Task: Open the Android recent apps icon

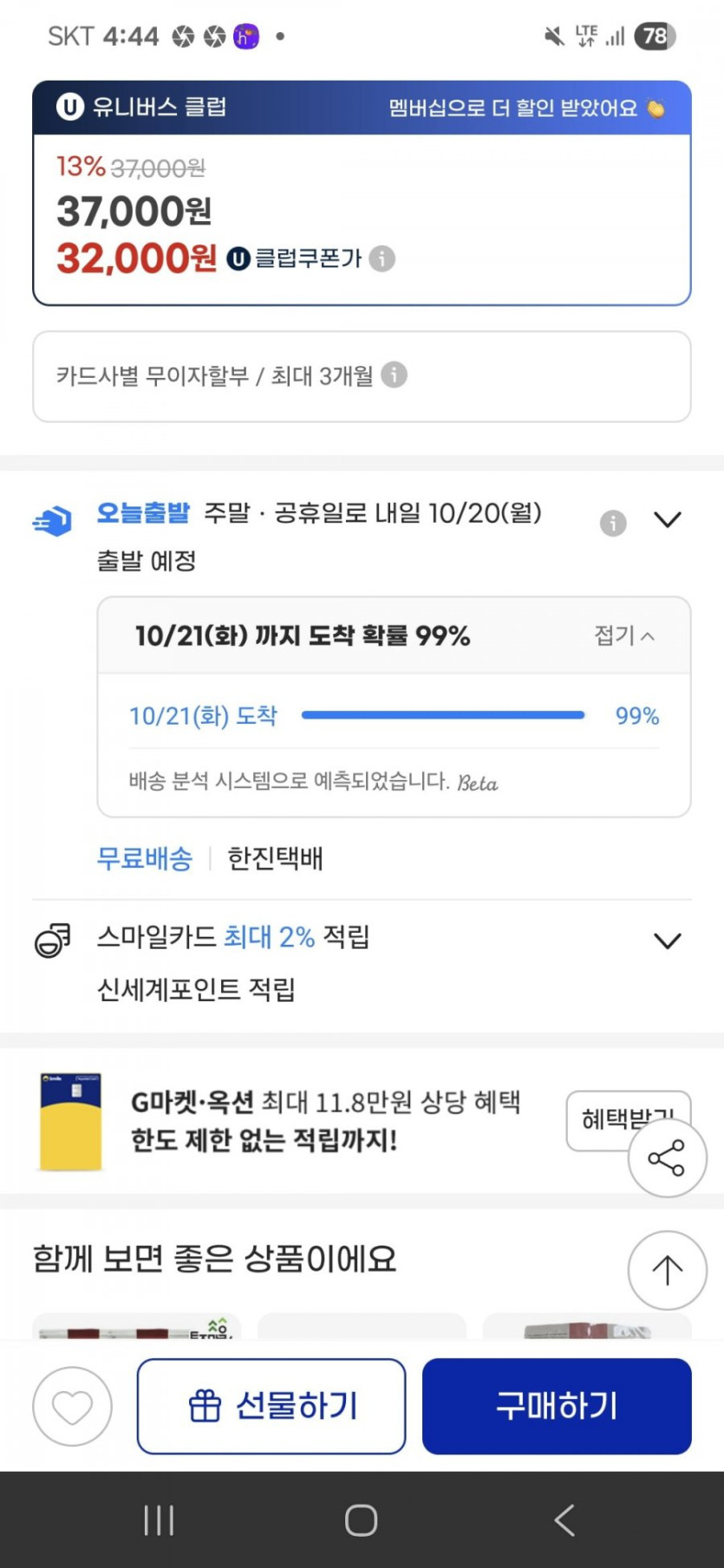Action: [x=159, y=1519]
